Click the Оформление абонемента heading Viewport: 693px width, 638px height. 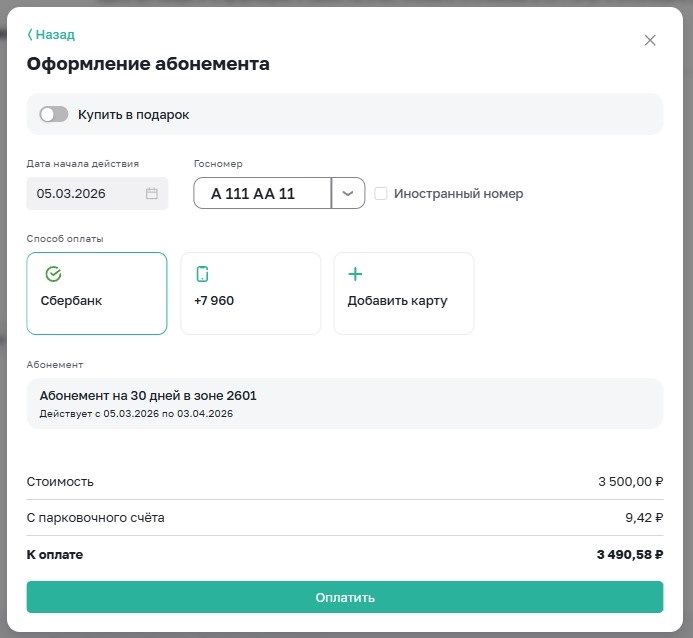[x=148, y=64]
